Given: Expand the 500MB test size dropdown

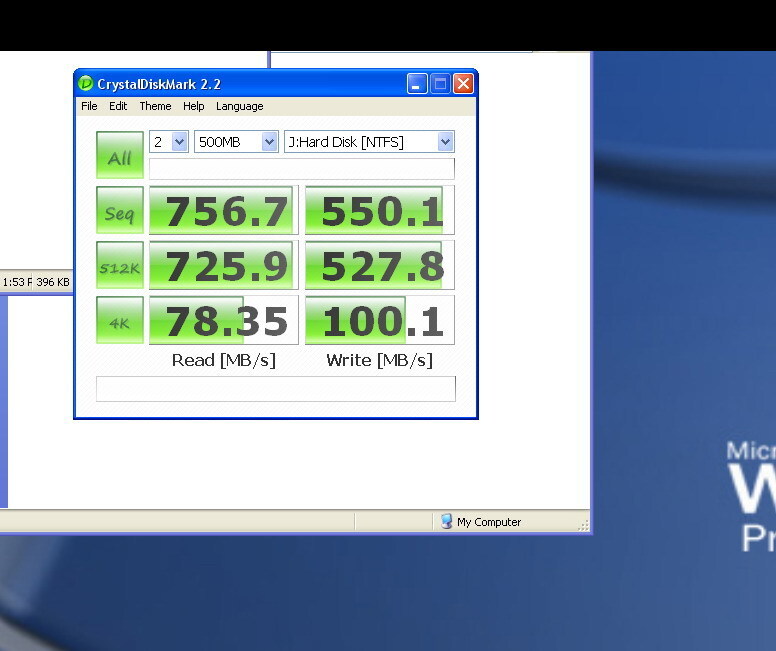Looking at the screenshot, I should pos(236,142).
